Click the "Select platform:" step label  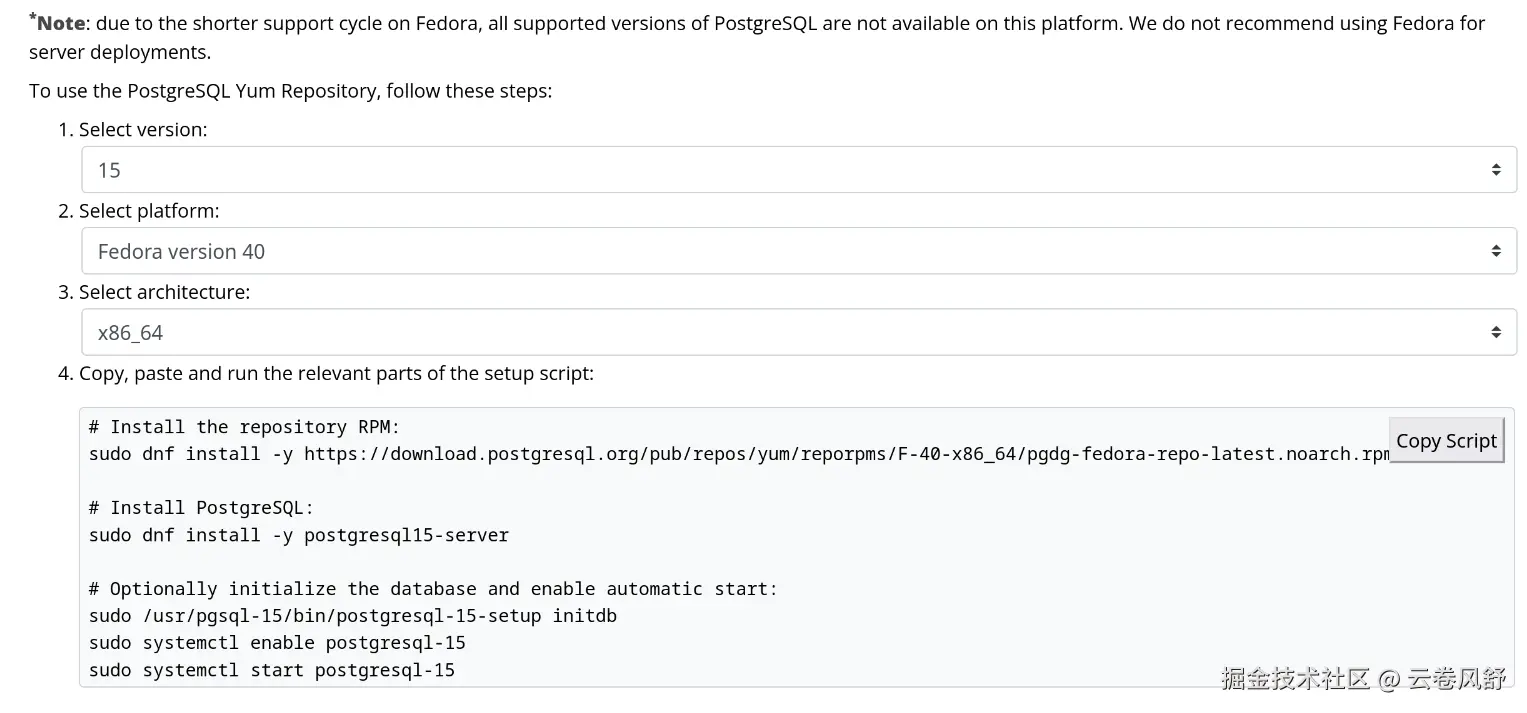pyautogui.click(x=149, y=211)
